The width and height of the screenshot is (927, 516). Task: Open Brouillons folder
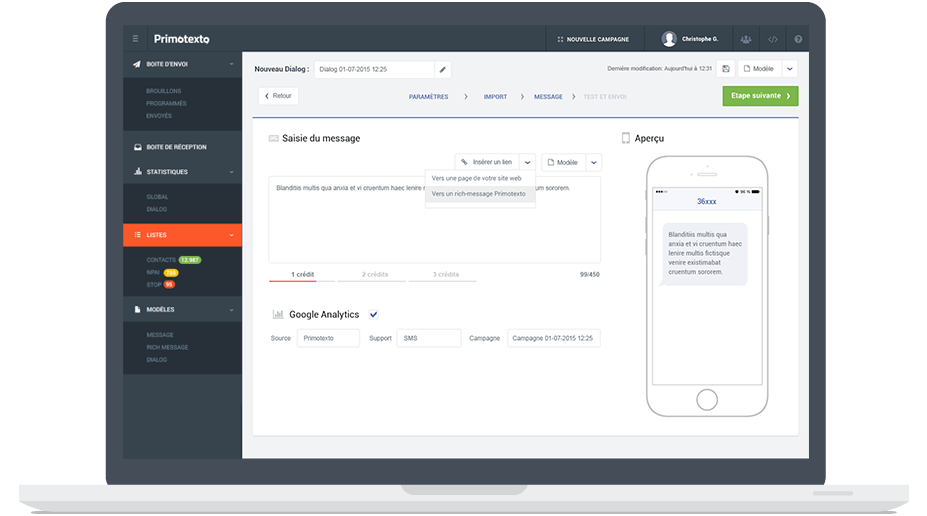coord(164,91)
